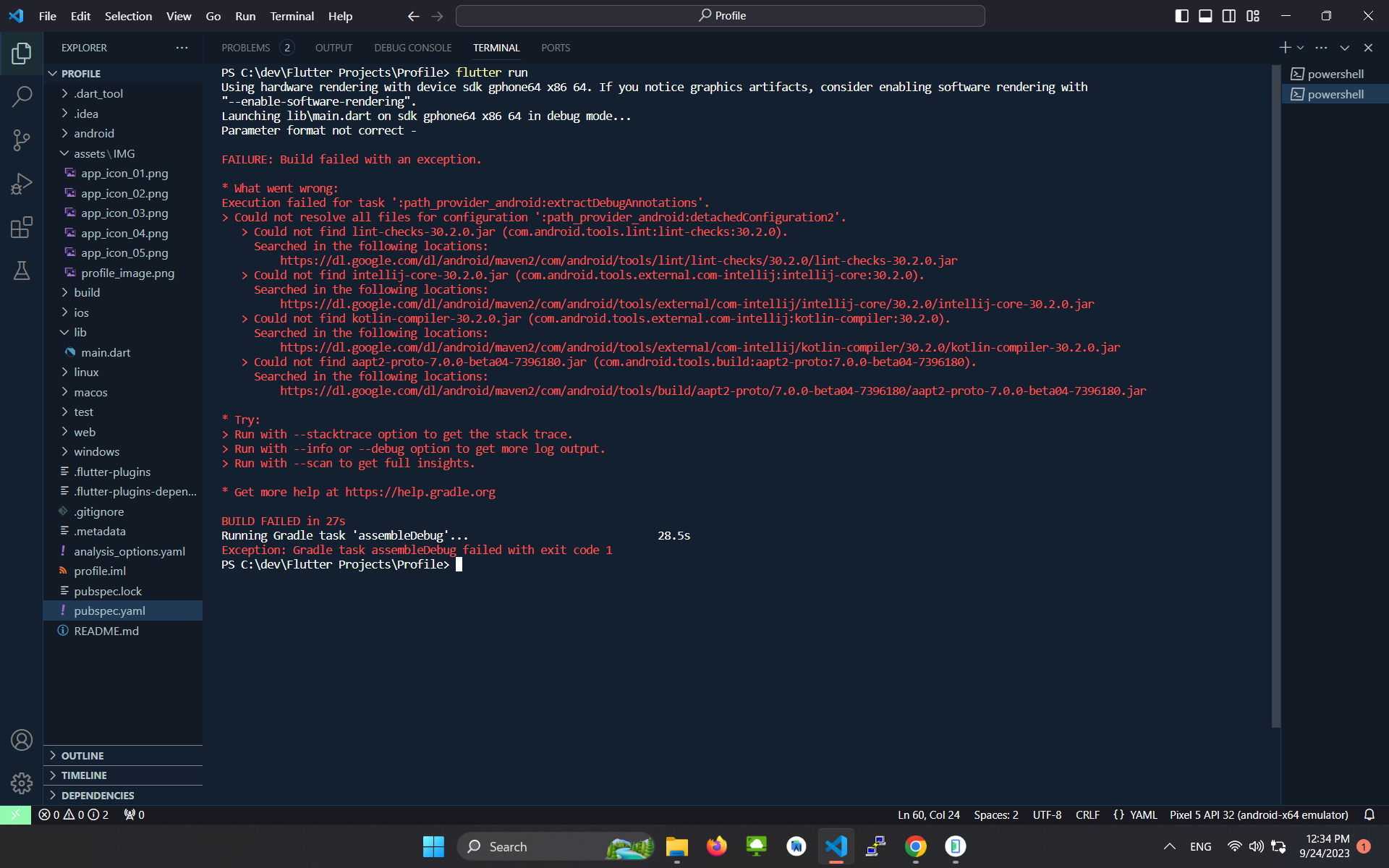Open Explorer views and more actions ellipsis
The width and height of the screenshot is (1389, 868).
point(182,48)
